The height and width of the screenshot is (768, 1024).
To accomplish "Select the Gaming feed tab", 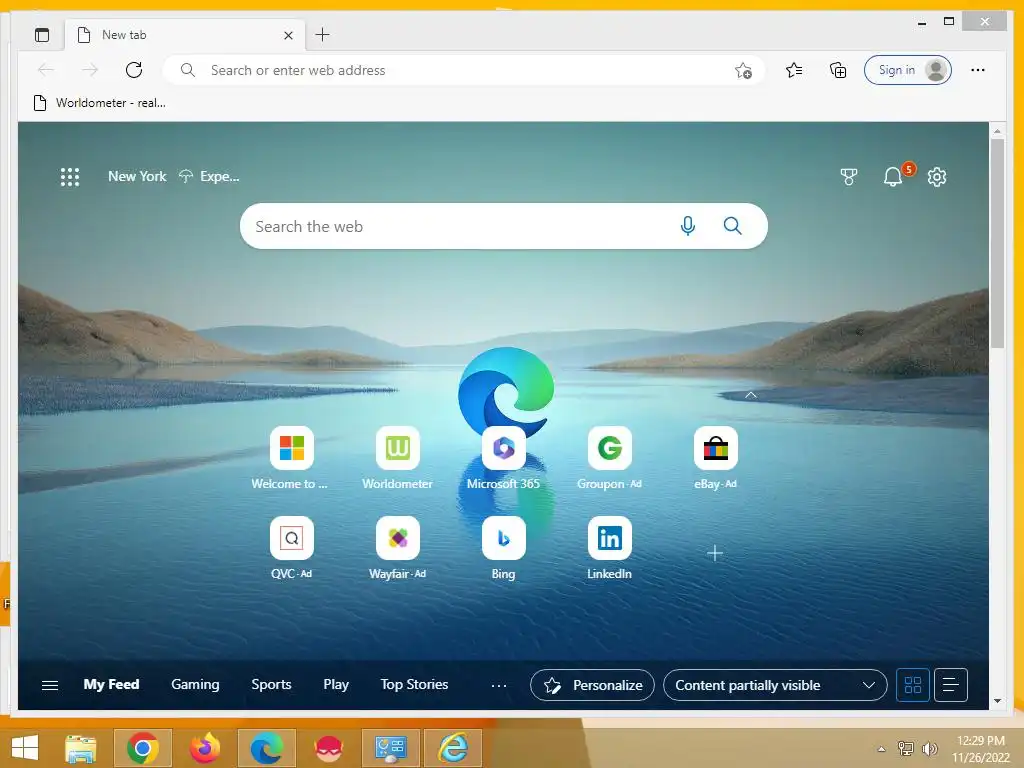I will click(195, 684).
